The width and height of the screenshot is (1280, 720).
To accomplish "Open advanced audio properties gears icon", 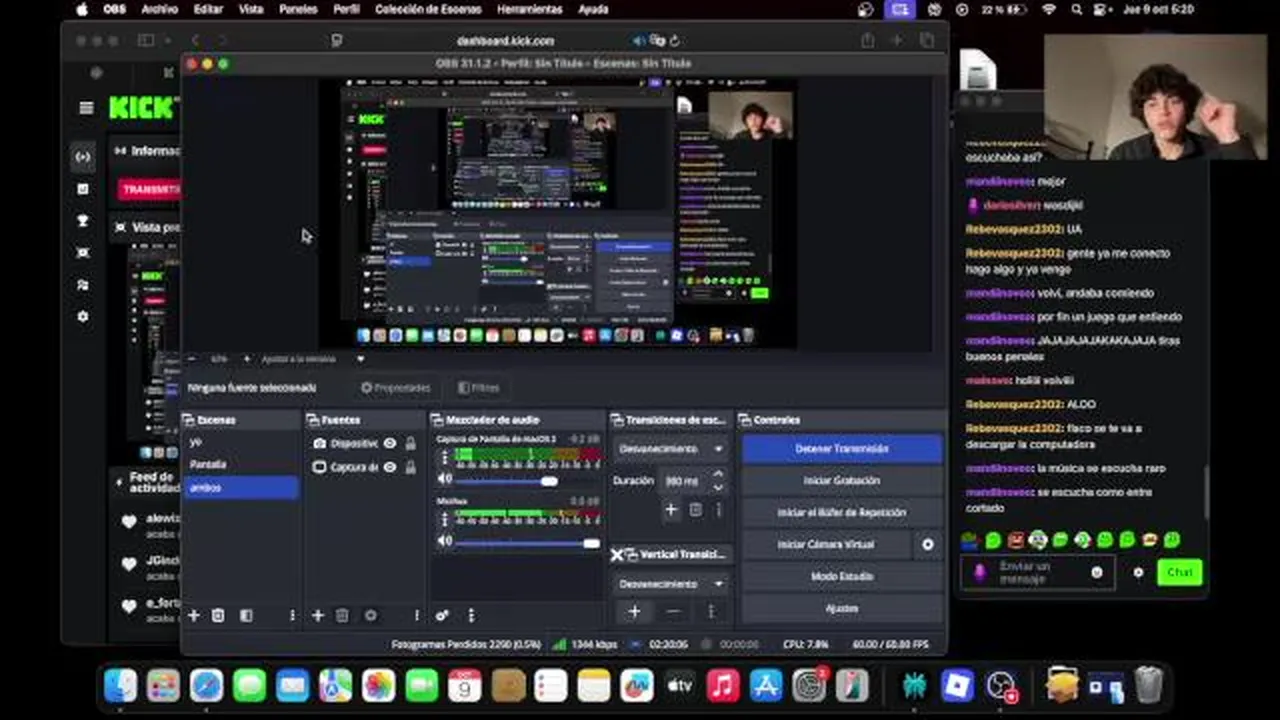I will point(442,616).
